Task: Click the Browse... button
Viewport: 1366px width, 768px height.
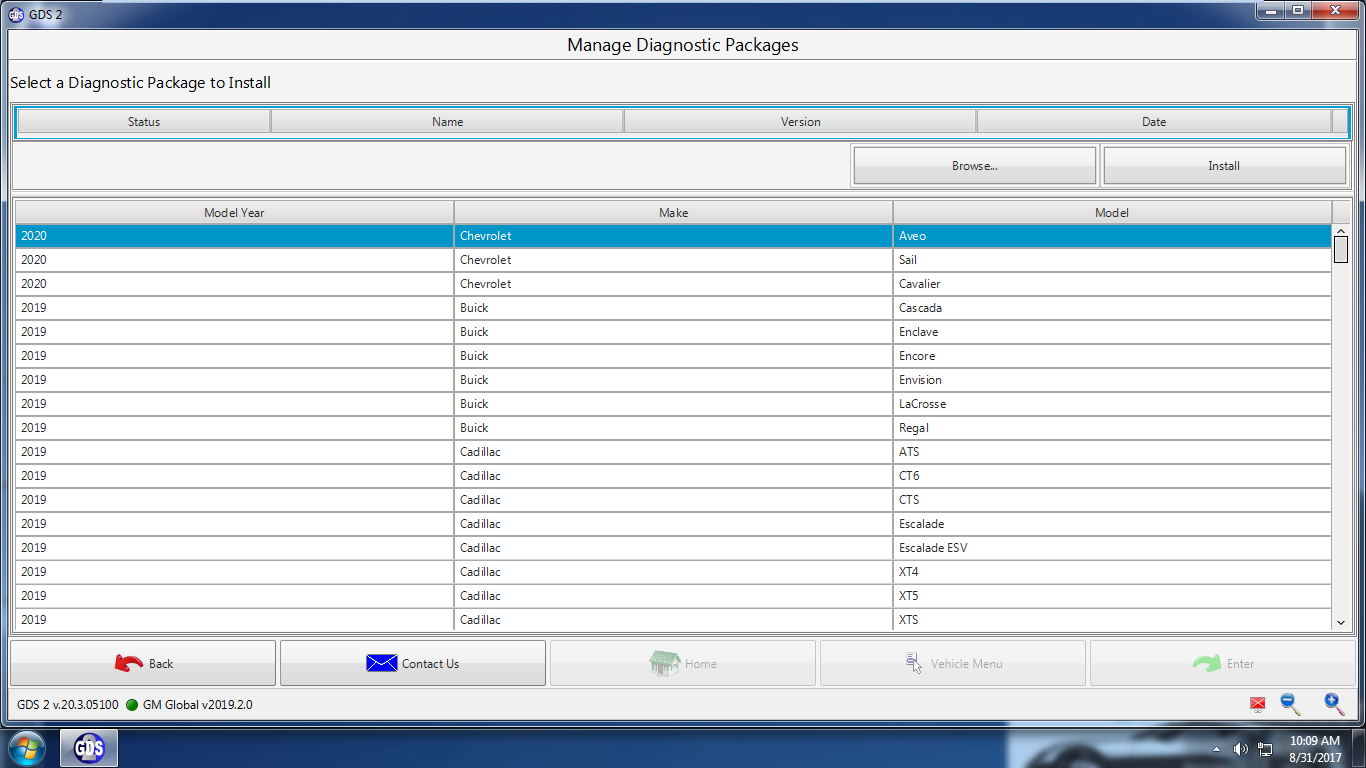Action: coord(975,166)
